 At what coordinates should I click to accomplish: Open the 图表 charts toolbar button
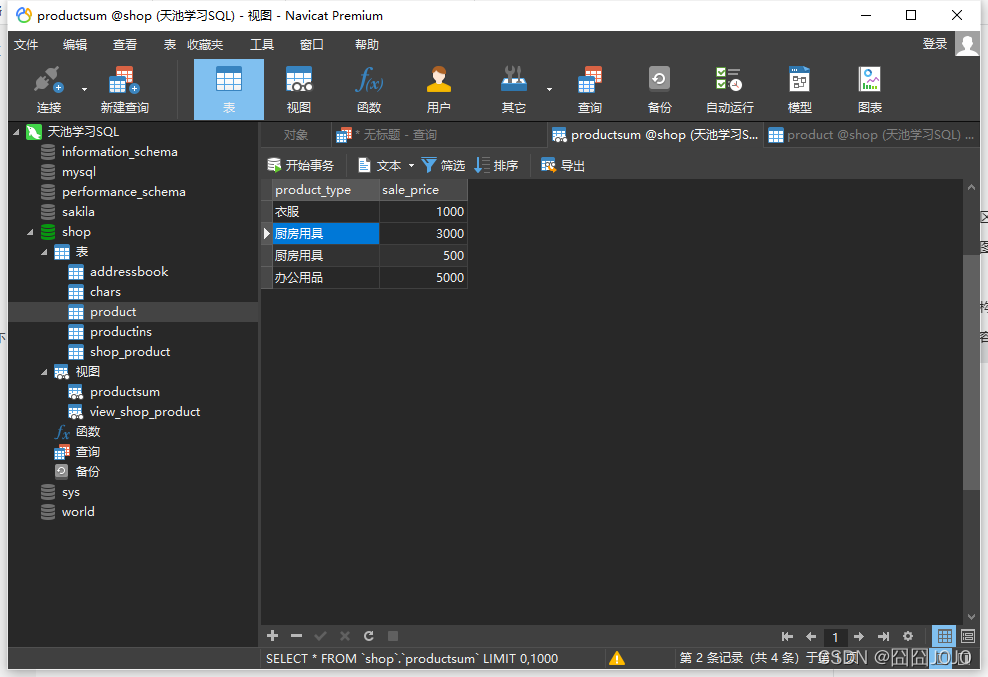pyautogui.click(x=870, y=90)
